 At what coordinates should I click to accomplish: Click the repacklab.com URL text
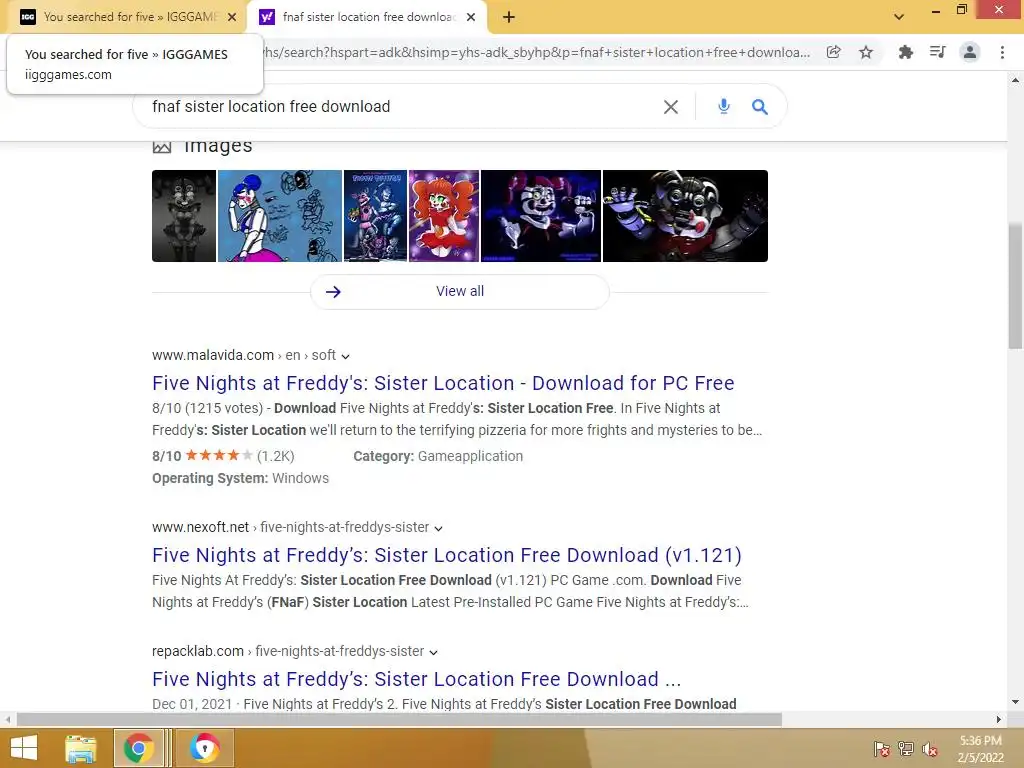pyautogui.click(x=198, y=651)
